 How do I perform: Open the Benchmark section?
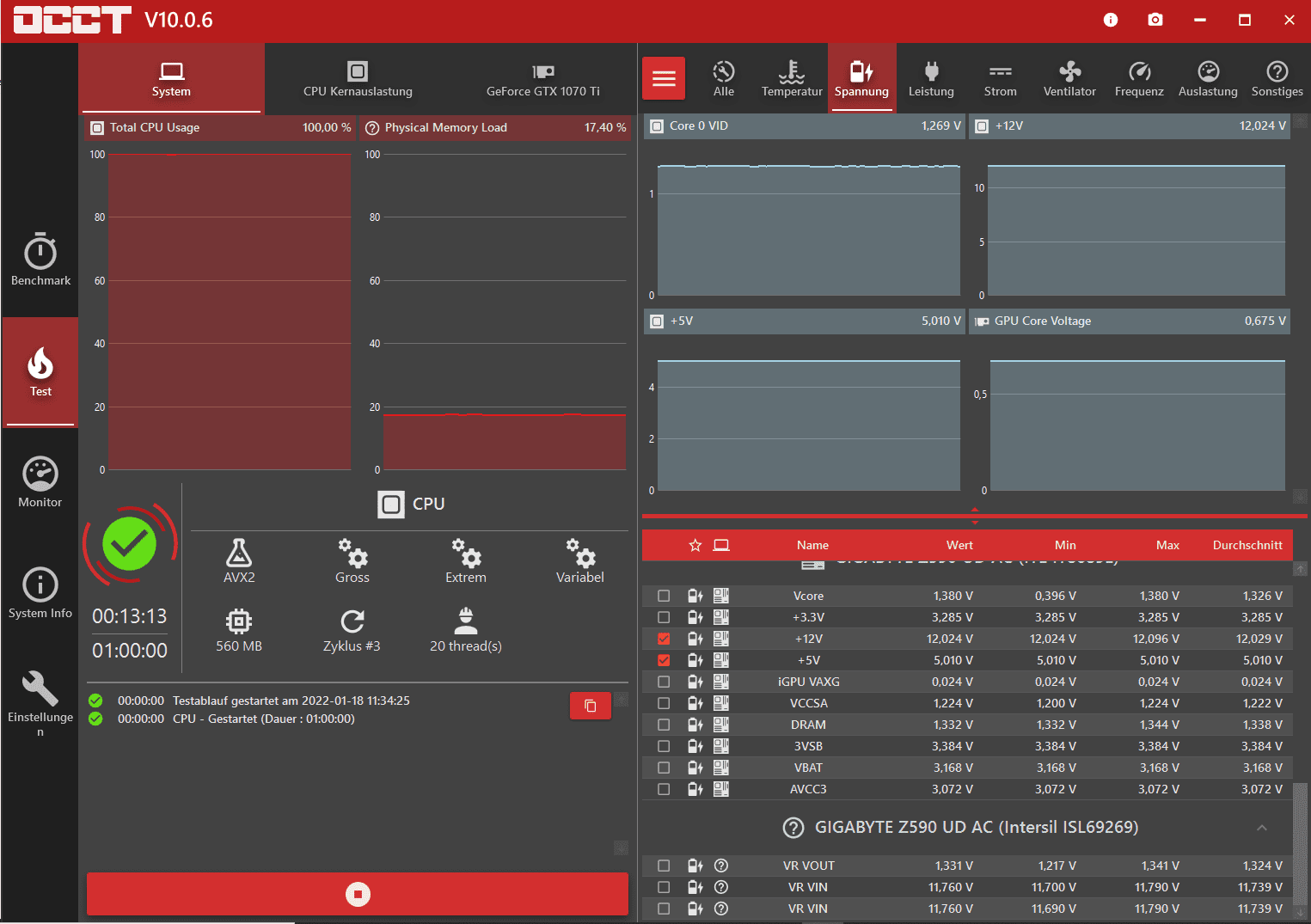click(40, 260)
